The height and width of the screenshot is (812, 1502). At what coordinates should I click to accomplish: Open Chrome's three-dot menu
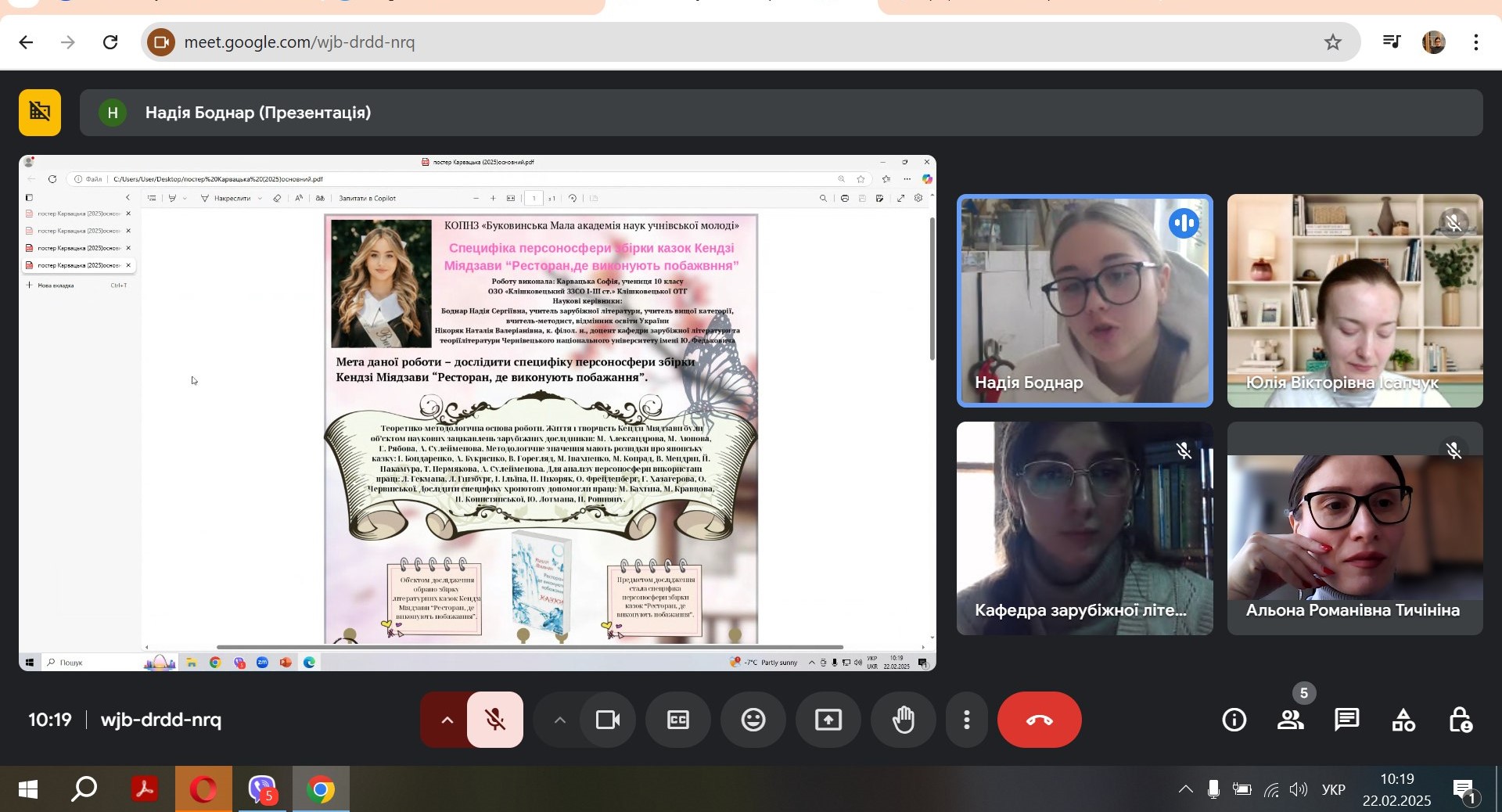(1476, 42)
